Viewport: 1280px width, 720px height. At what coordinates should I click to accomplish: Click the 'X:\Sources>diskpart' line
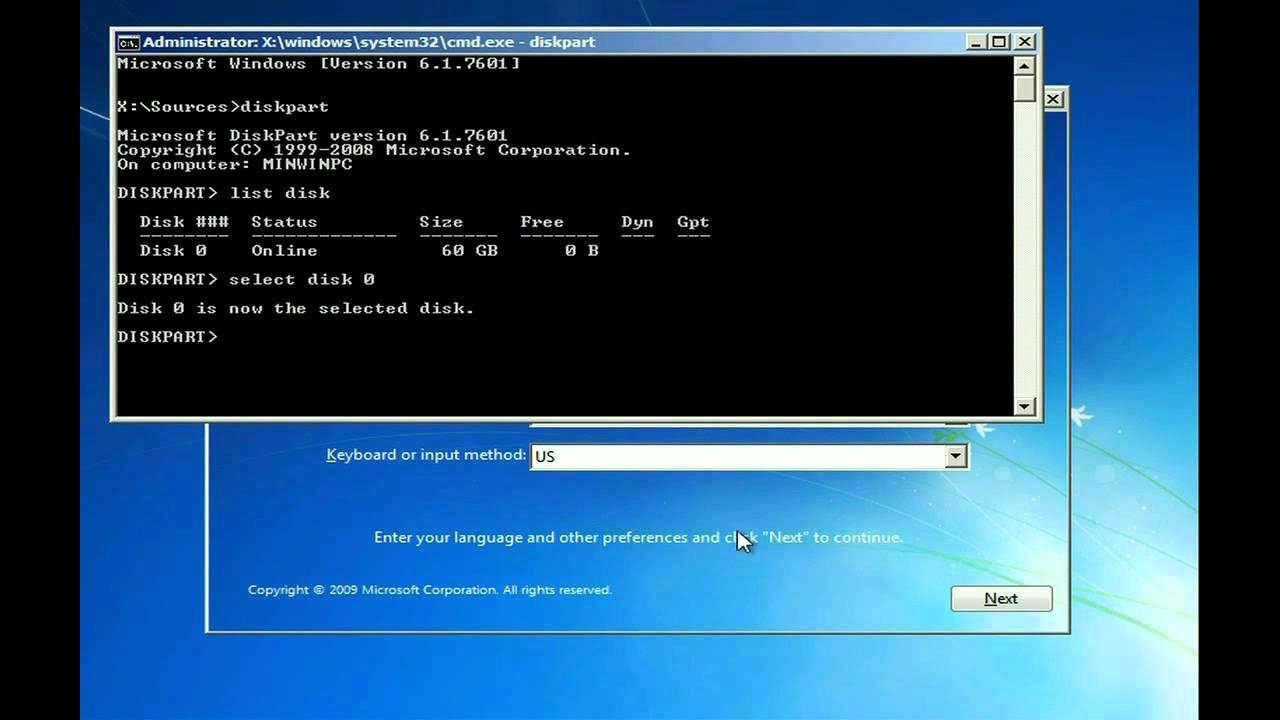point(223,107)
